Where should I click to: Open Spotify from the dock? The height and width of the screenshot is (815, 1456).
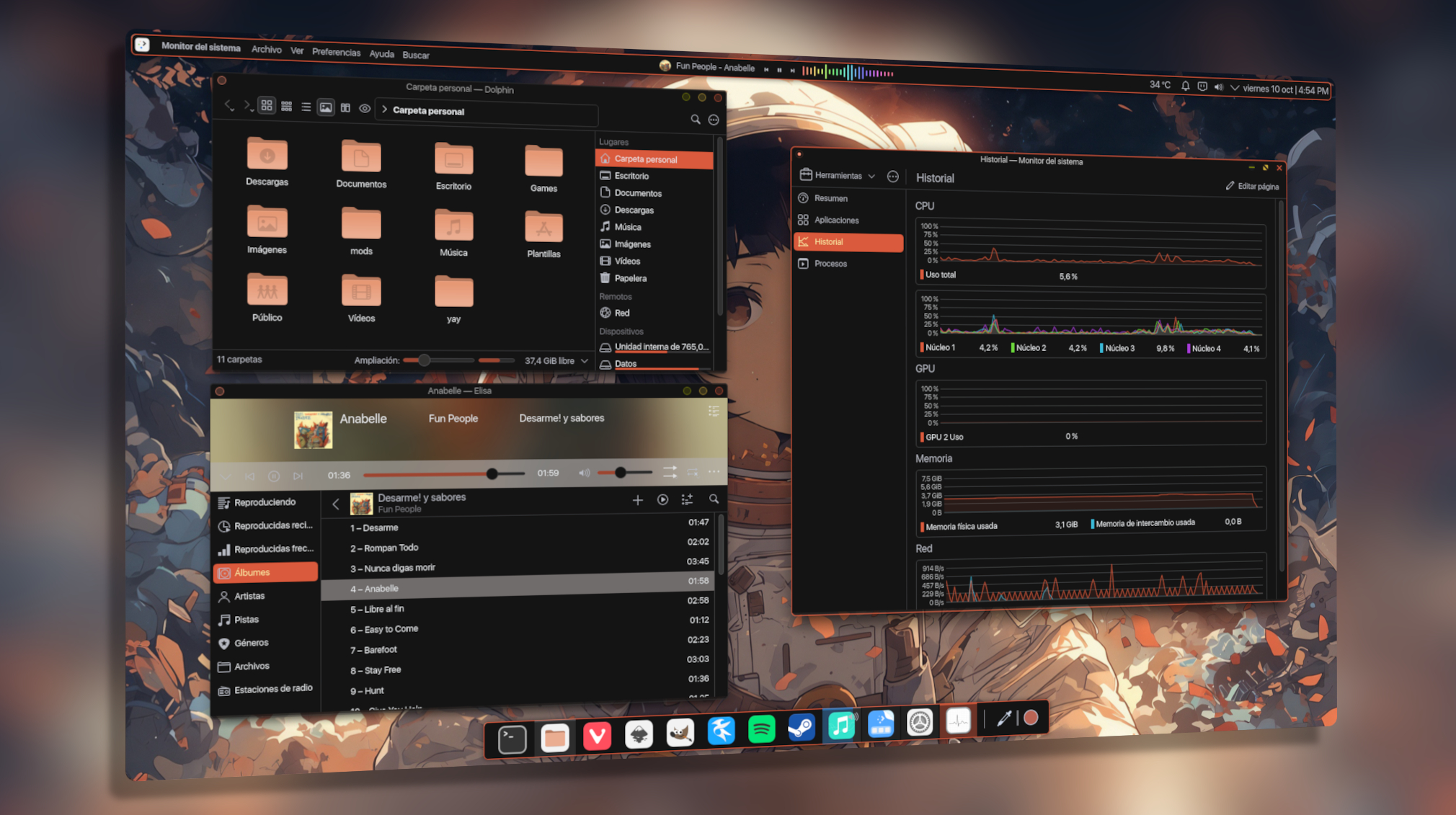(761, 729)
